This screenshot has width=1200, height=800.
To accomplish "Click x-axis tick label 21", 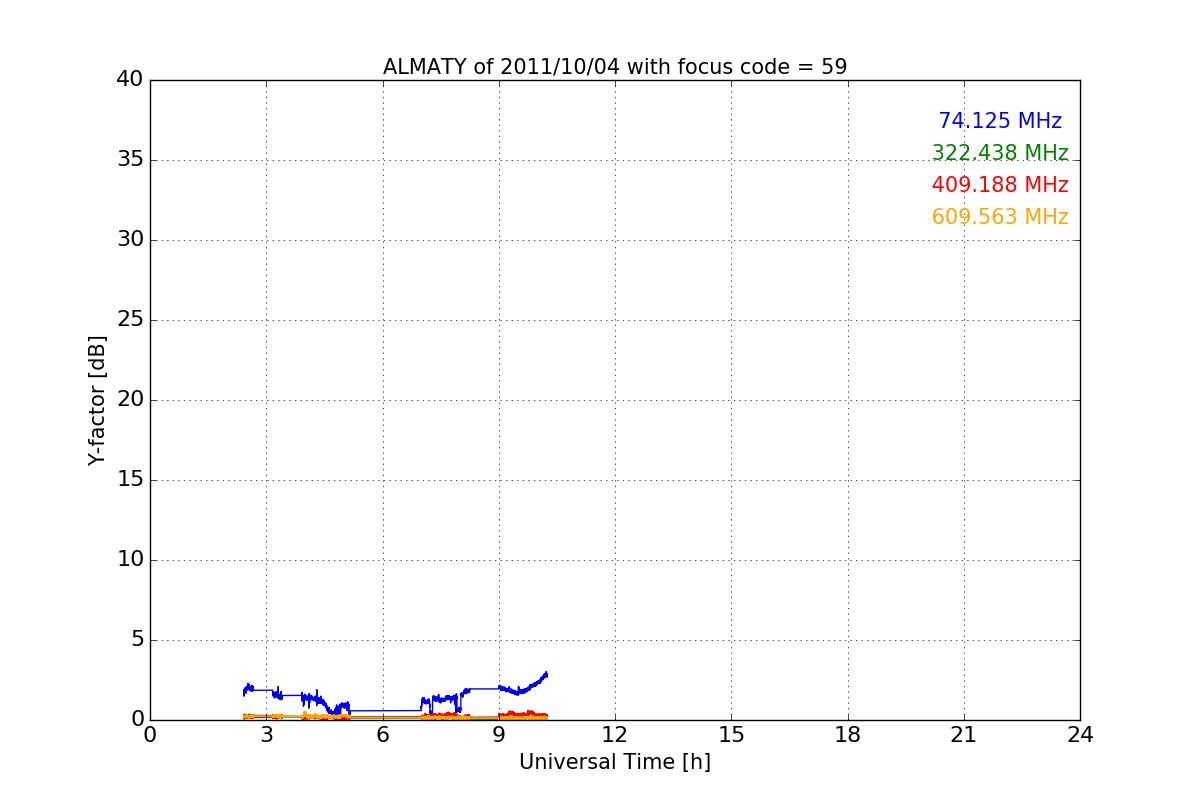I will 964,735.
